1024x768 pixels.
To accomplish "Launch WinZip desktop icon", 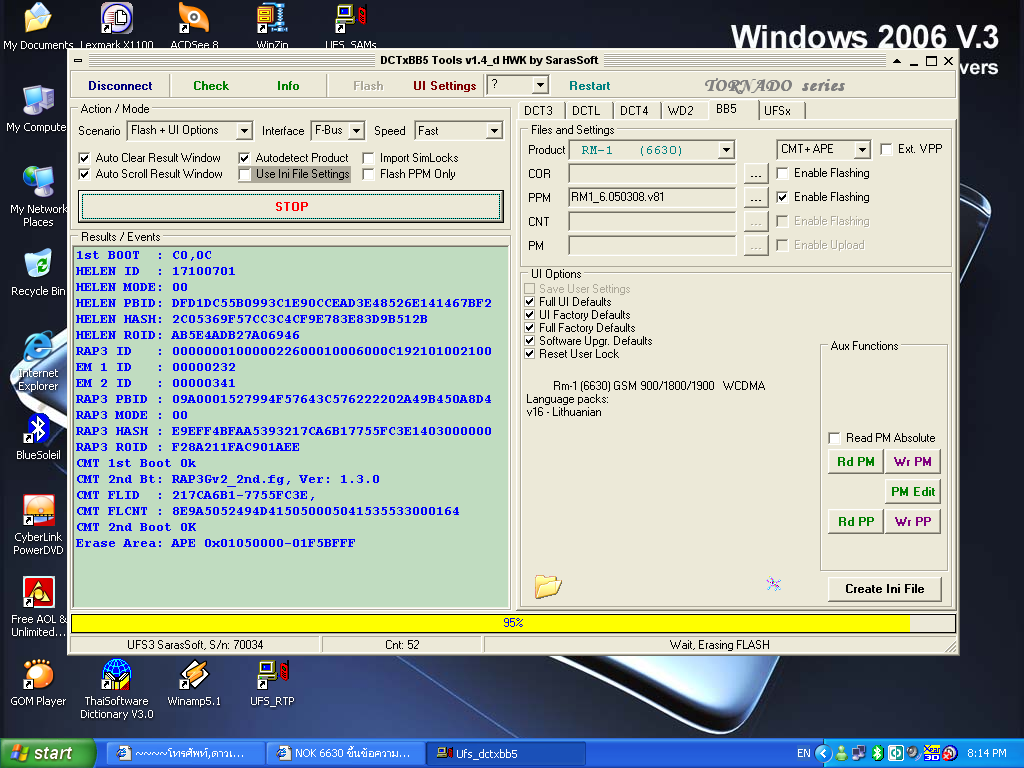I will click(272, 26).
